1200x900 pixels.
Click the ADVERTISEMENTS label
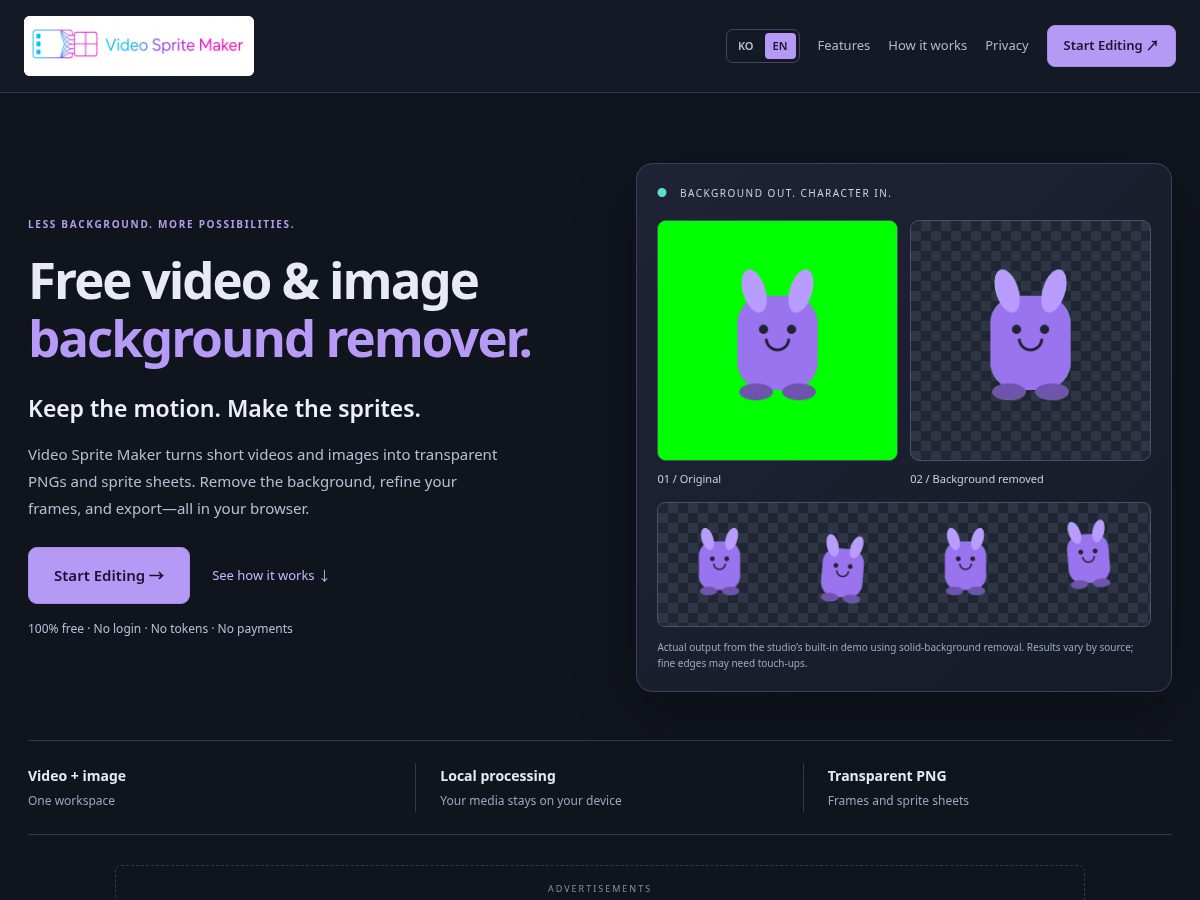(x=600, y=888)
